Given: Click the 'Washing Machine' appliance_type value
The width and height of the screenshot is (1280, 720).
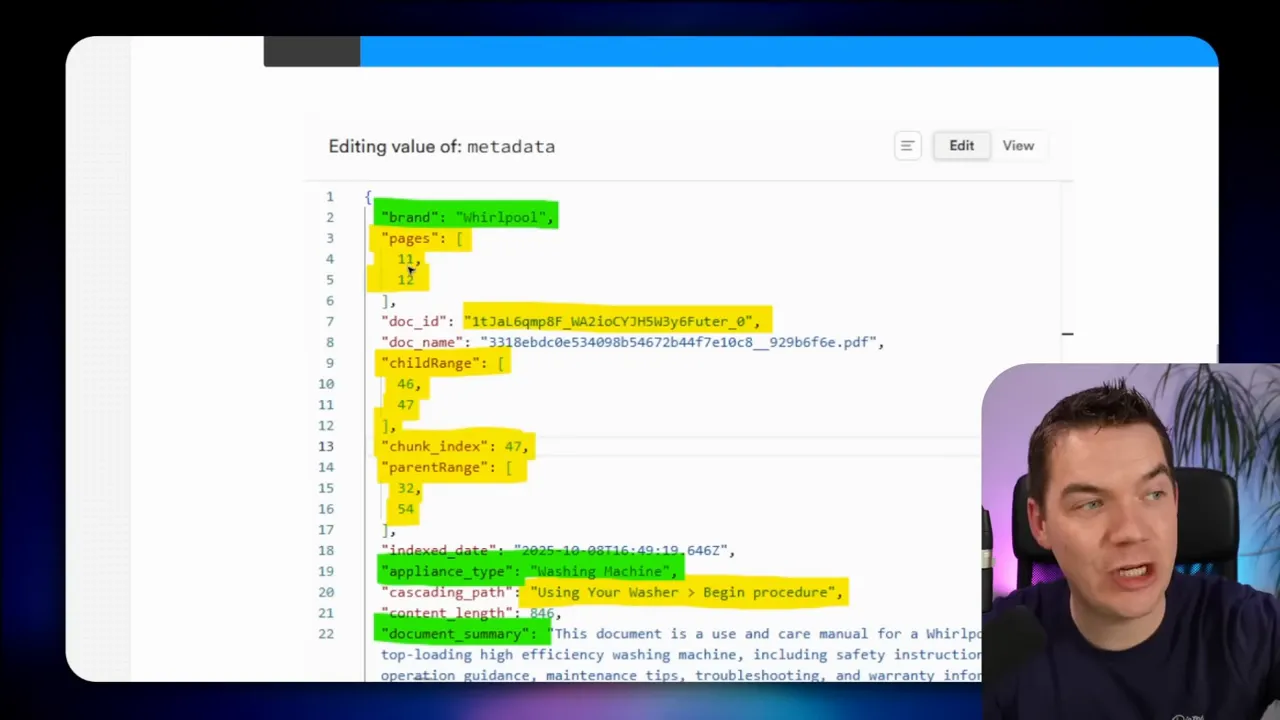Looking at the screenshot, I should (600, 571).
